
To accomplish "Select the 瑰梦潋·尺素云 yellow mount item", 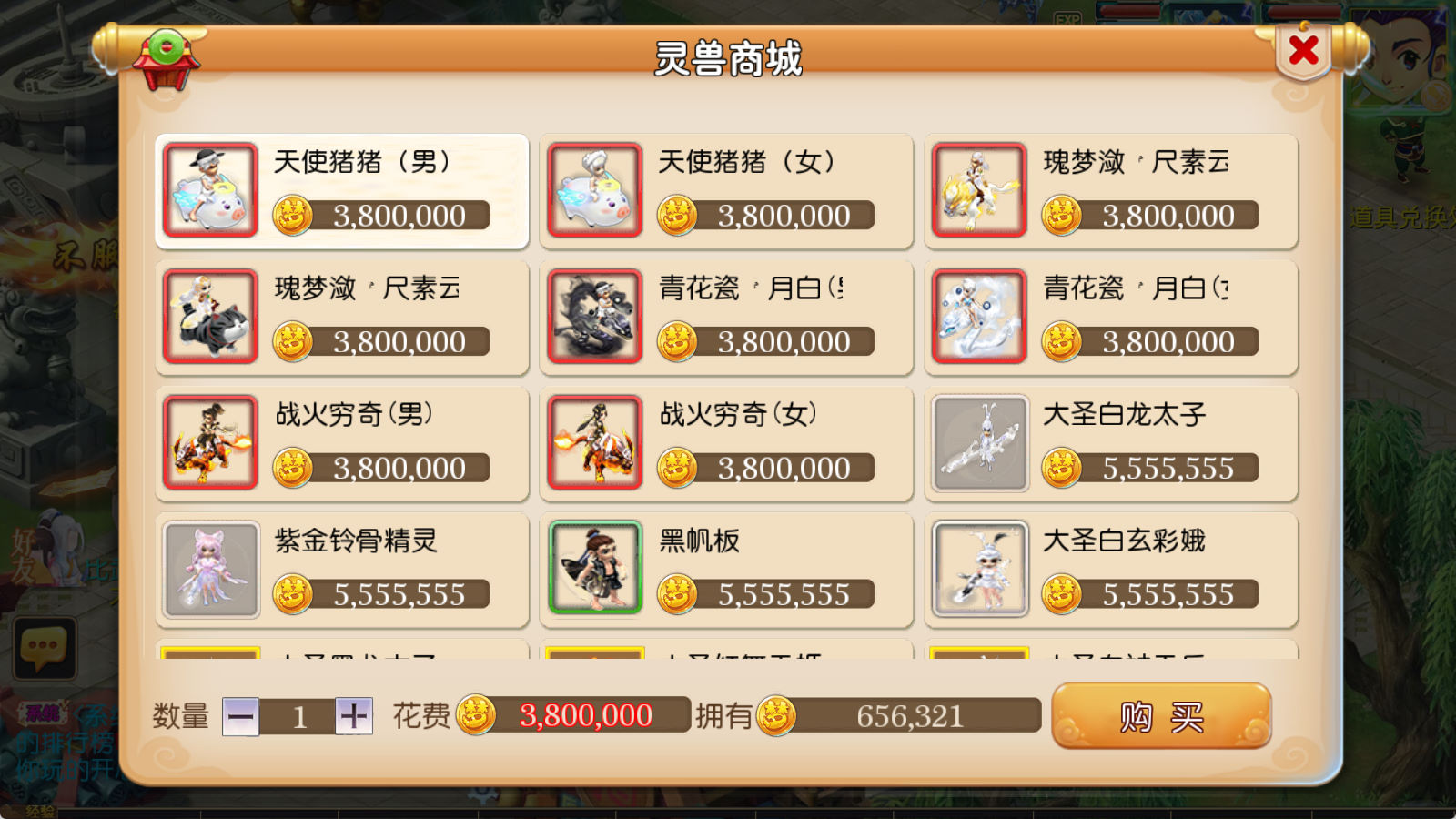I will click(1111, 191).
